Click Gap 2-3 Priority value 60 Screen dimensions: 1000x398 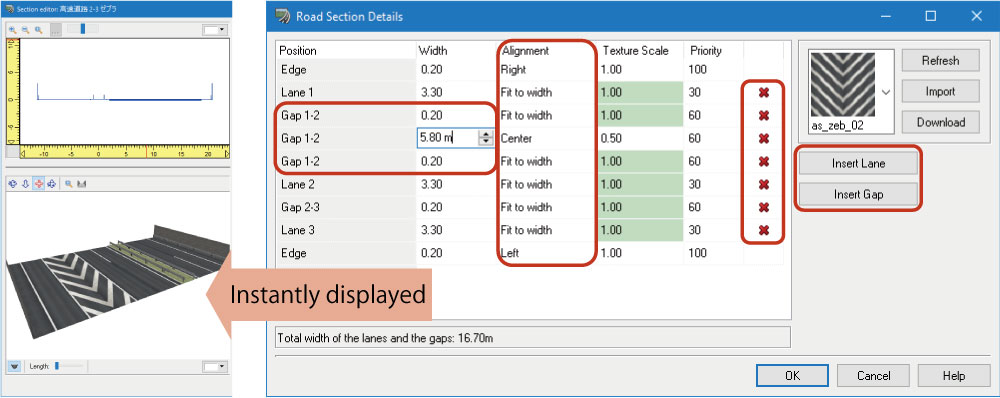tap(695, 207)
